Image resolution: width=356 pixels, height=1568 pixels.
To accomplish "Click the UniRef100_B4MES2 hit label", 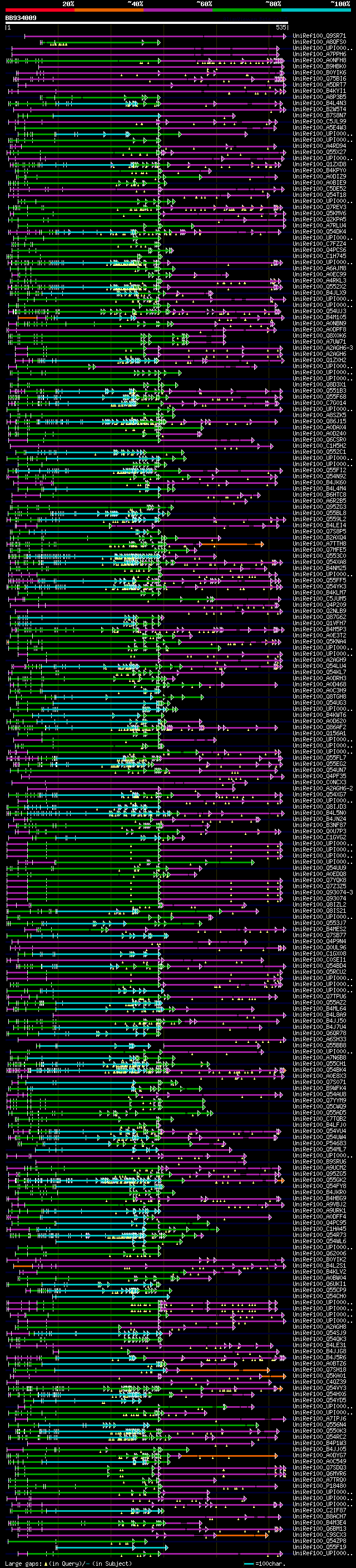I will point(319,929).
